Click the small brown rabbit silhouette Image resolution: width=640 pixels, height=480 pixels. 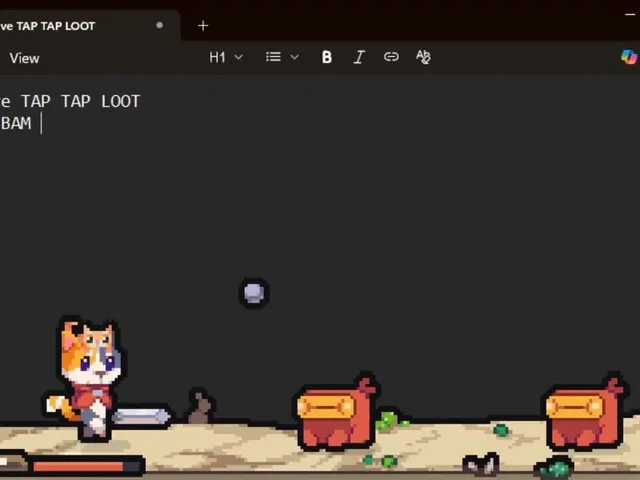pos(200,407)
